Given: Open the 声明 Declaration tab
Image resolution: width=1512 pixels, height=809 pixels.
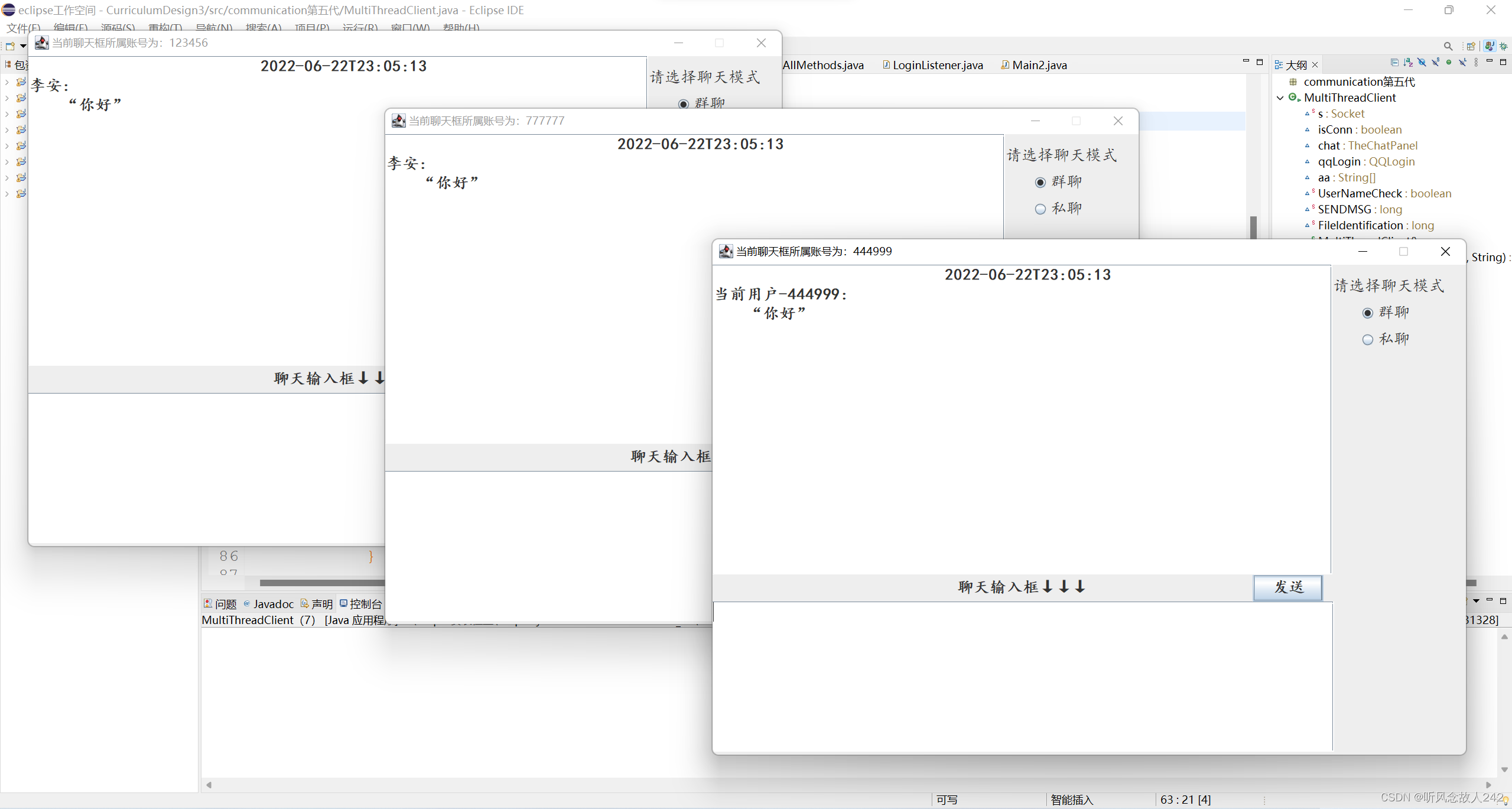Looking at the screenshot, I should click(317, 604).
